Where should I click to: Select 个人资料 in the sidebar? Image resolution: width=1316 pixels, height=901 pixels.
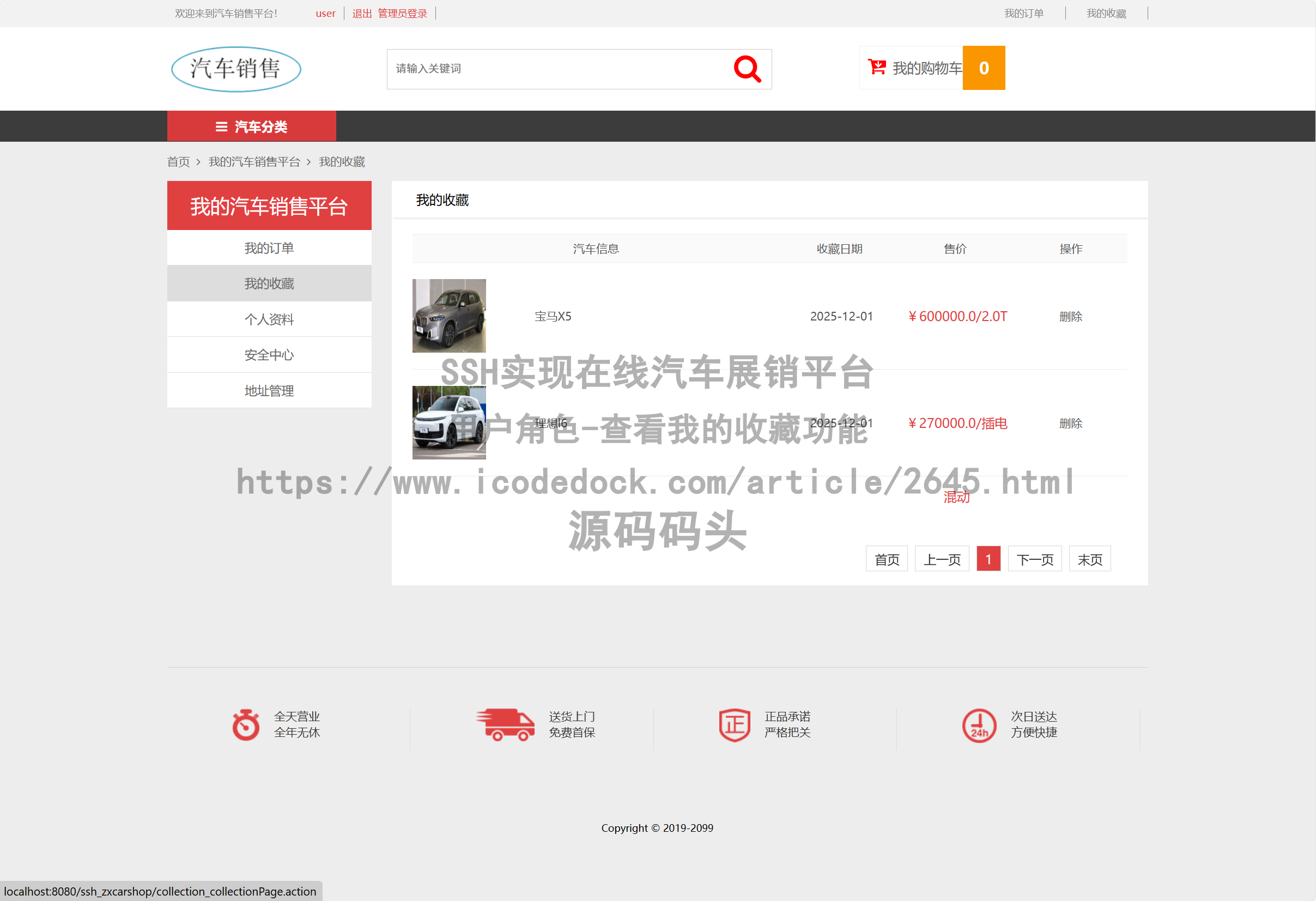pyautogui.click(x=269, y=319)
